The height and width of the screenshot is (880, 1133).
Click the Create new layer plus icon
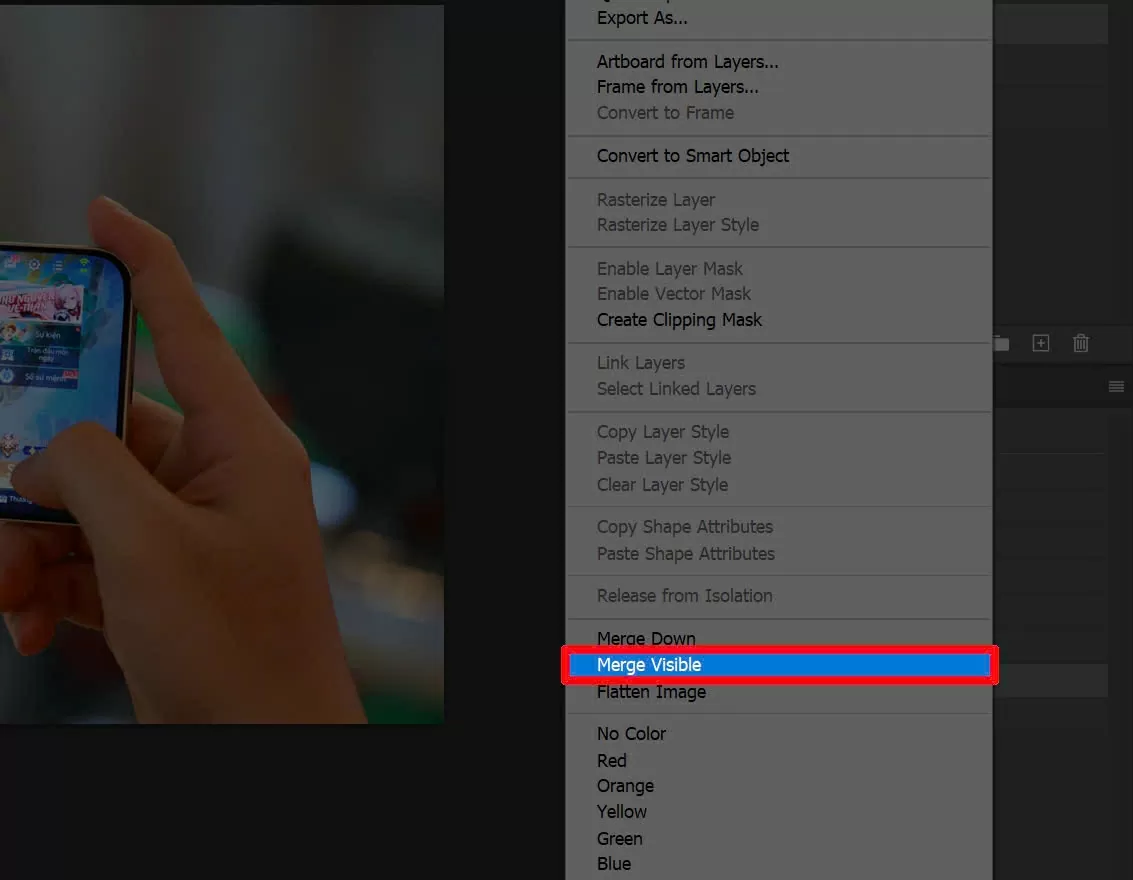tap(1041, 343)
